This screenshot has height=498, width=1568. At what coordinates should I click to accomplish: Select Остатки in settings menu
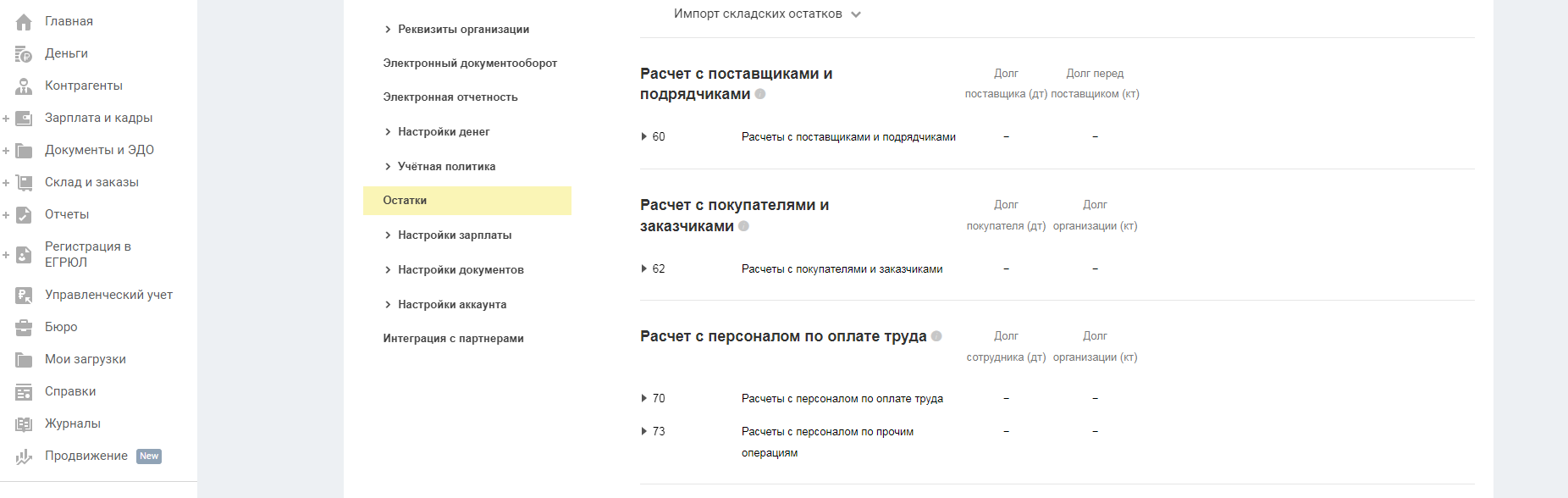pyautogui.click(x=405, y=201)
